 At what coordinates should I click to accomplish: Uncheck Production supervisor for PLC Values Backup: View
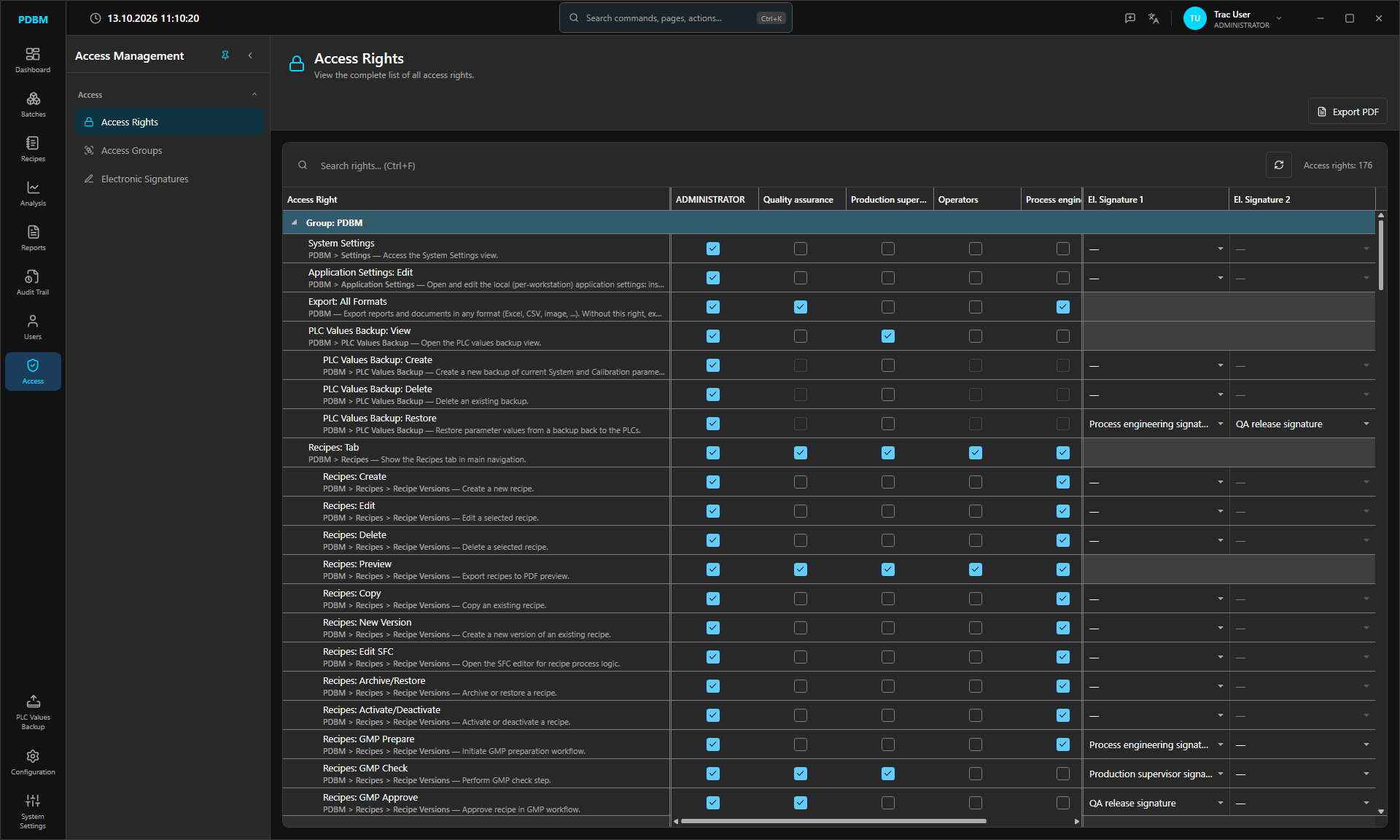pos(888,336)
